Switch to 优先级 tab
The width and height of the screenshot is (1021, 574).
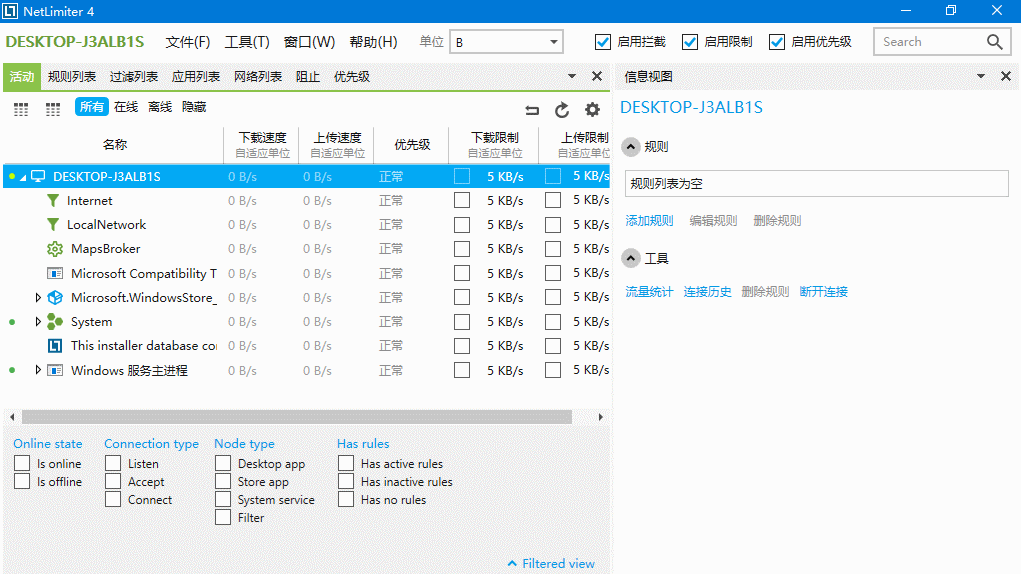(352, 77)
